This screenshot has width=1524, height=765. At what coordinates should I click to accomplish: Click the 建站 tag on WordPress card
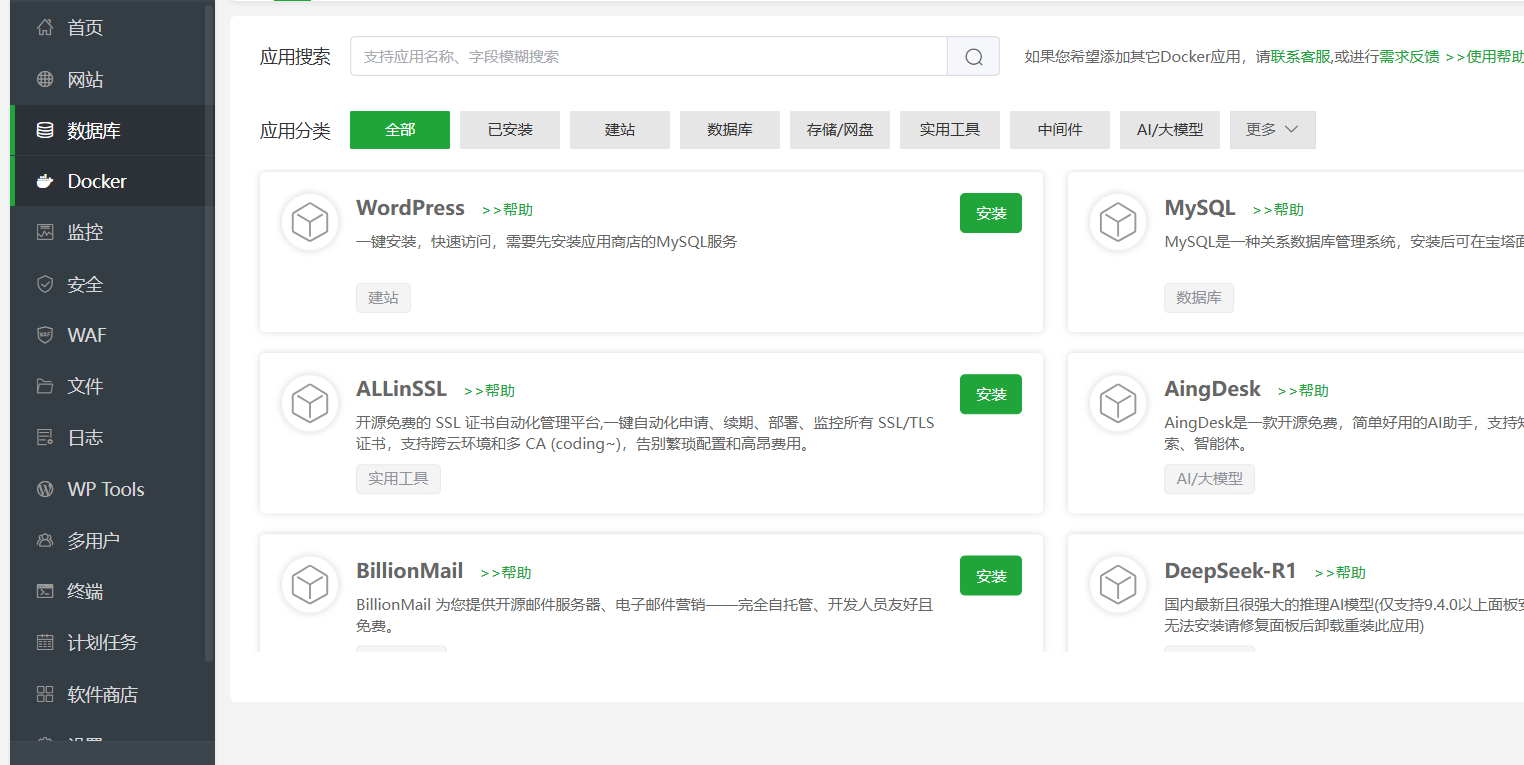pos(383,298)
